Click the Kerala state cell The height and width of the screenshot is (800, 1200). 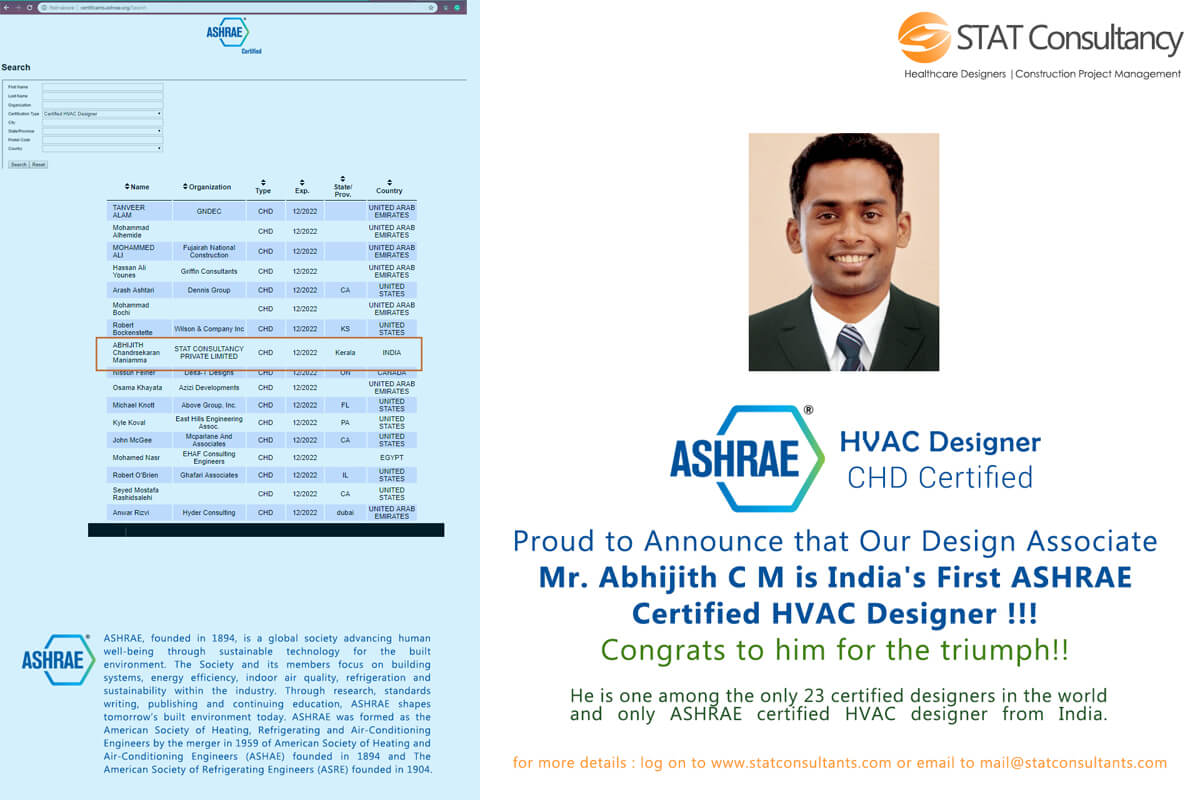coord(345,352)
